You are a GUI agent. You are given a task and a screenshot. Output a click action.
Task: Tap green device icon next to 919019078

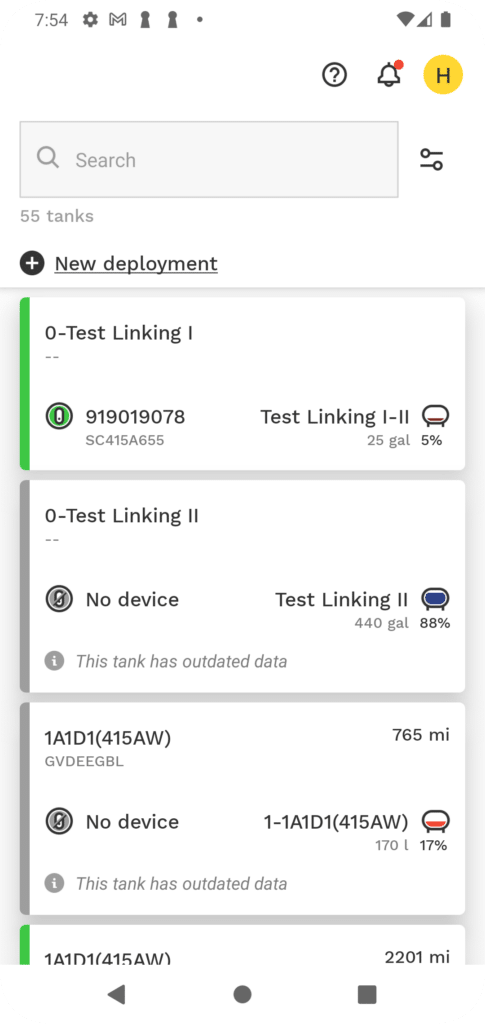point(59,417)
